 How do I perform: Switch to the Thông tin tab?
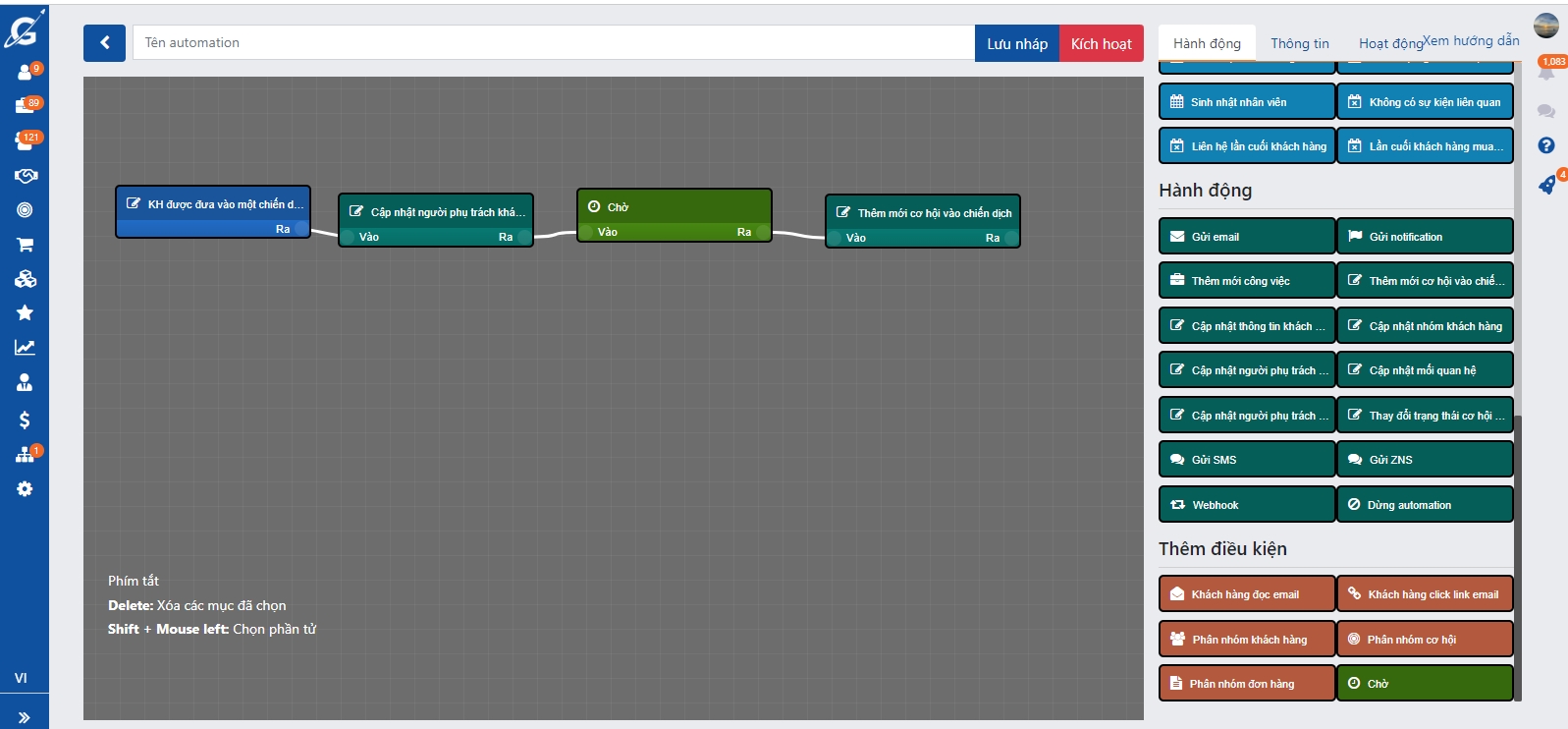click(1299, 43)
